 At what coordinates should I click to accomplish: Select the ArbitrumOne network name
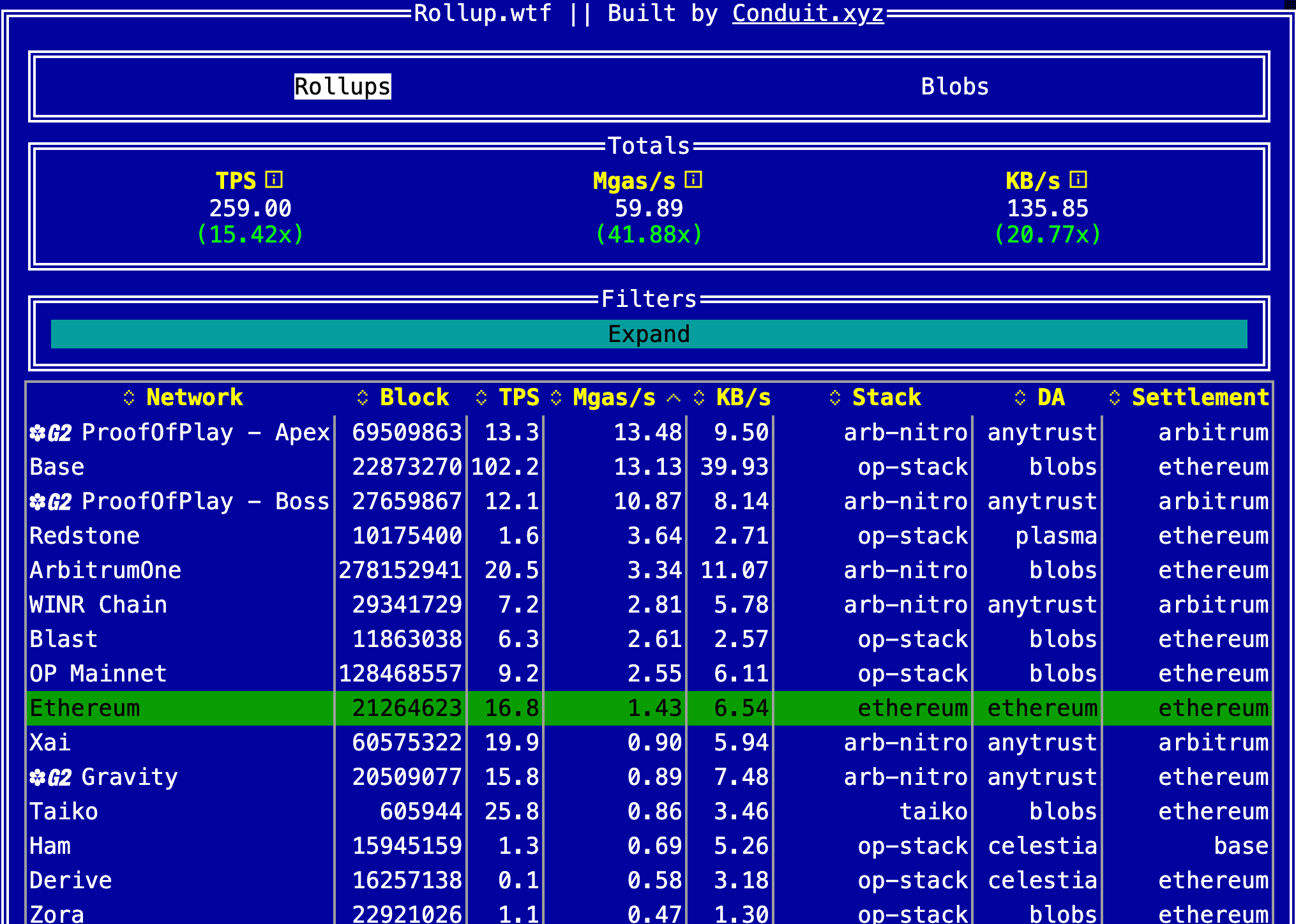(105, 570)
